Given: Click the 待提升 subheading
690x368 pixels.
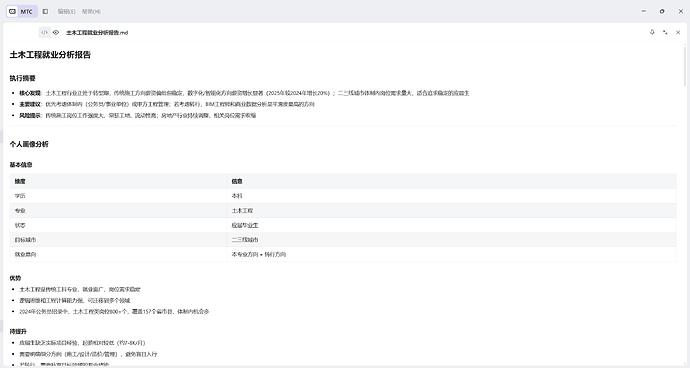Looking at the screenshot, I should tap(18, 331).
